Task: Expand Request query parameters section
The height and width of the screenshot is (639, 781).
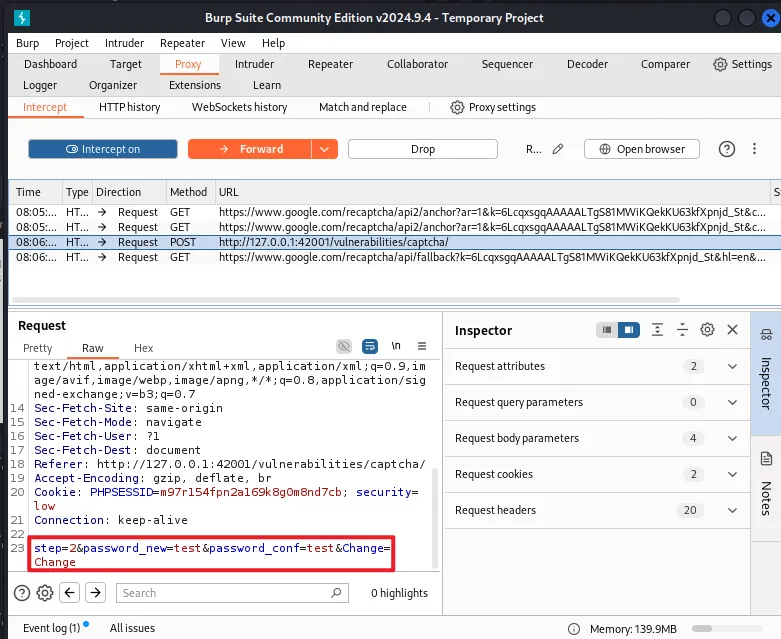Action: 732,402
